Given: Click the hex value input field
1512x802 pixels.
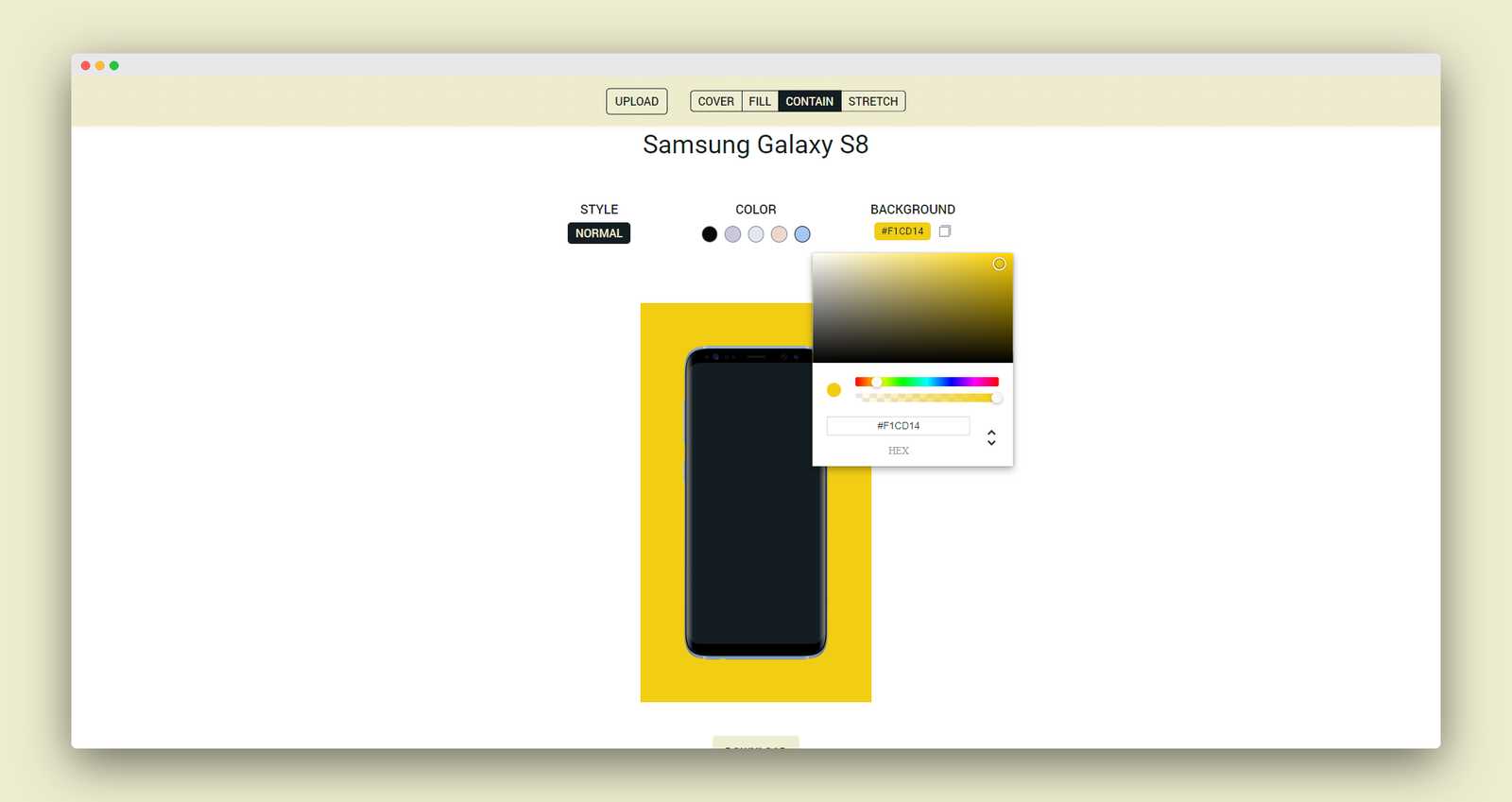Looking at the screenshot, I should point(898,426).
